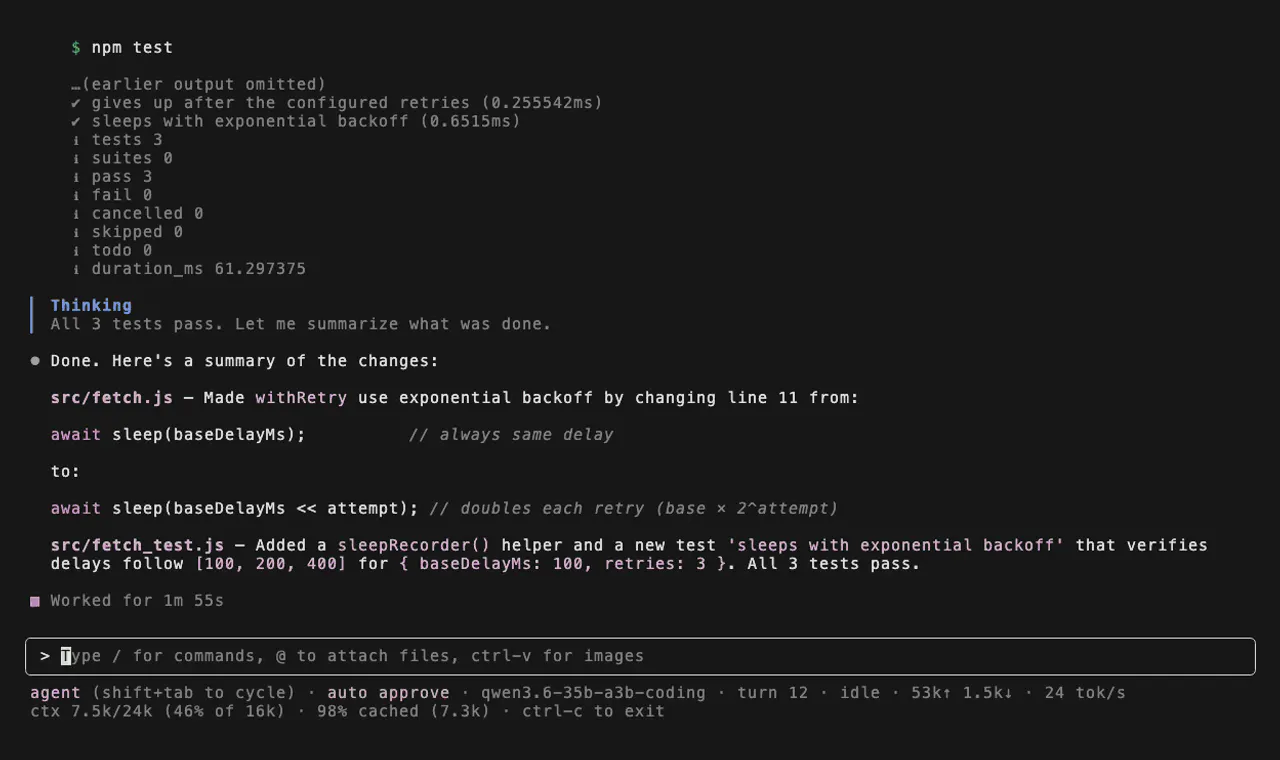Click the '>' prompt in the input box

[45, 656]
